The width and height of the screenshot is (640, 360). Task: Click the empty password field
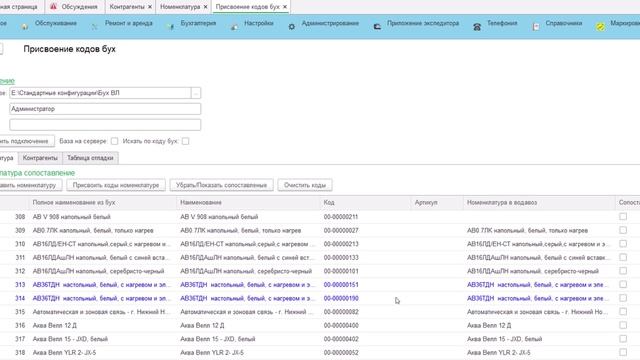[x=105, y=124]
